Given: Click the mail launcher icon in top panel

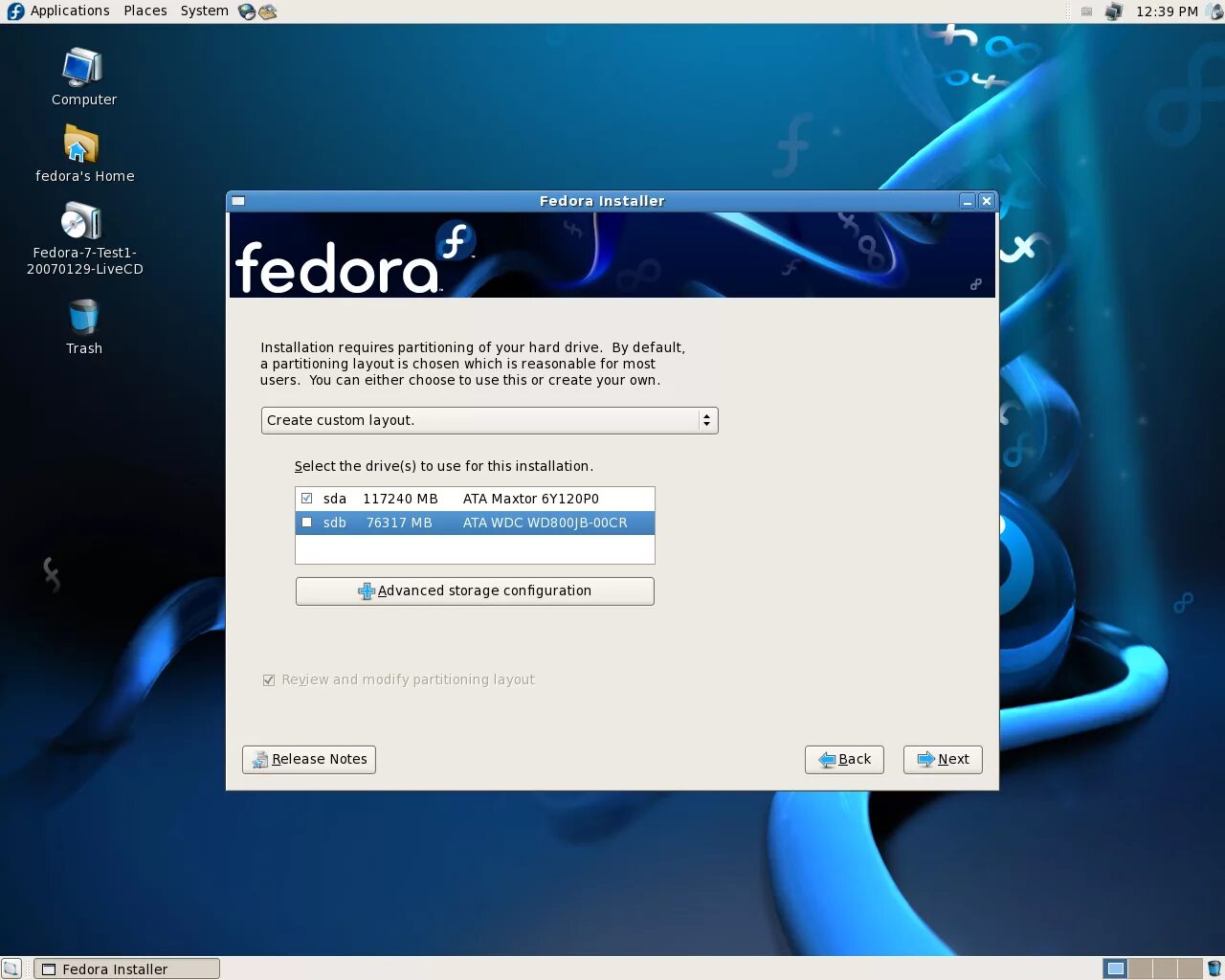Looking at the screenshot, I should (x=268, y=11).
